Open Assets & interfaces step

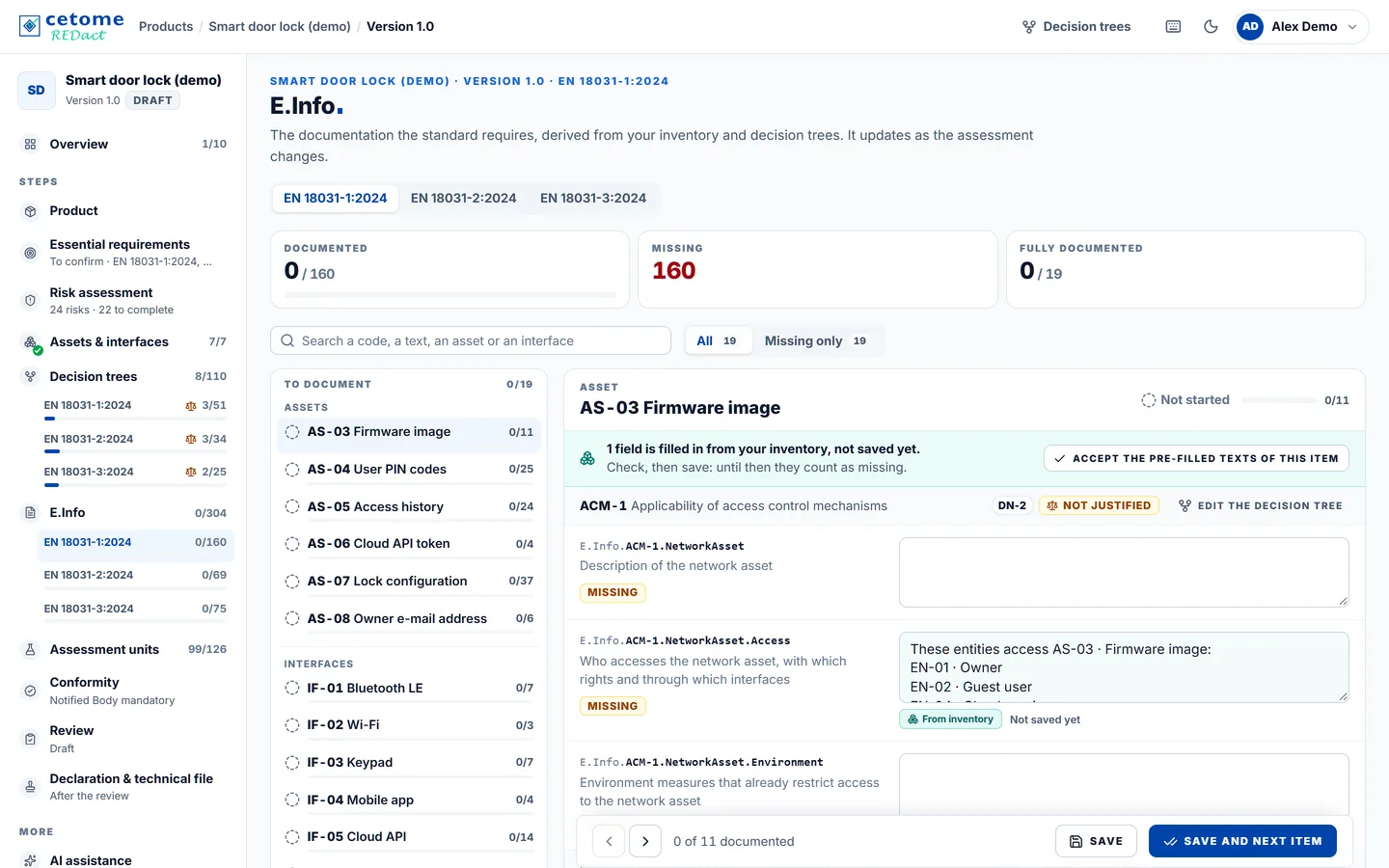tap(123, 341)
